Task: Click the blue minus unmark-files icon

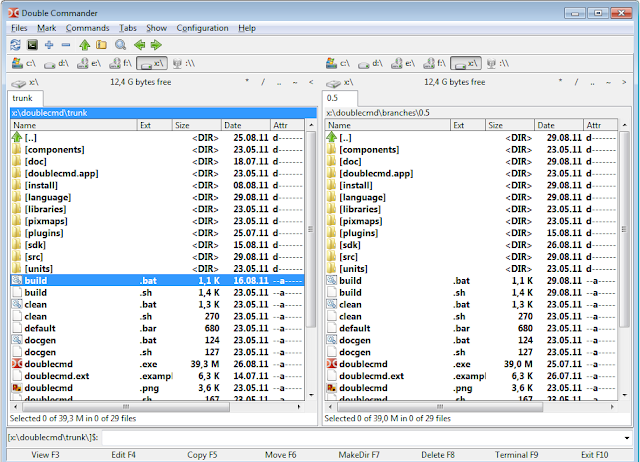Action: pos(66,45)
